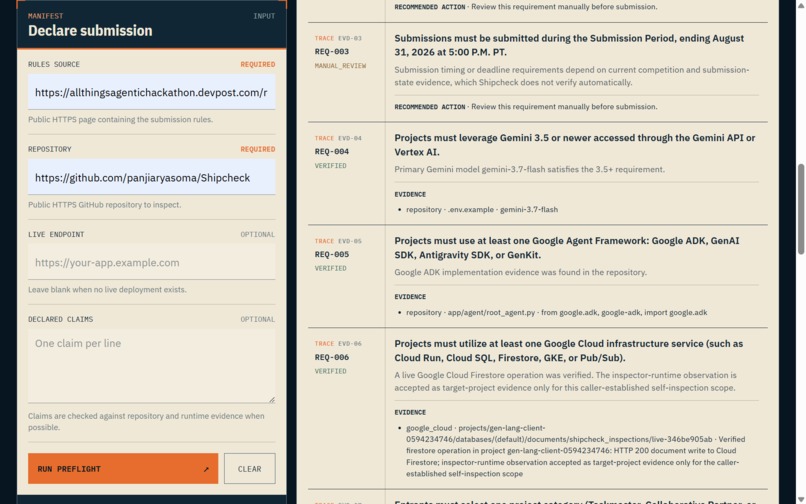The height and width of the screenshot is (504, 806).
Task: Select the REQ-003 requirement ID
Action: (332, 51)
